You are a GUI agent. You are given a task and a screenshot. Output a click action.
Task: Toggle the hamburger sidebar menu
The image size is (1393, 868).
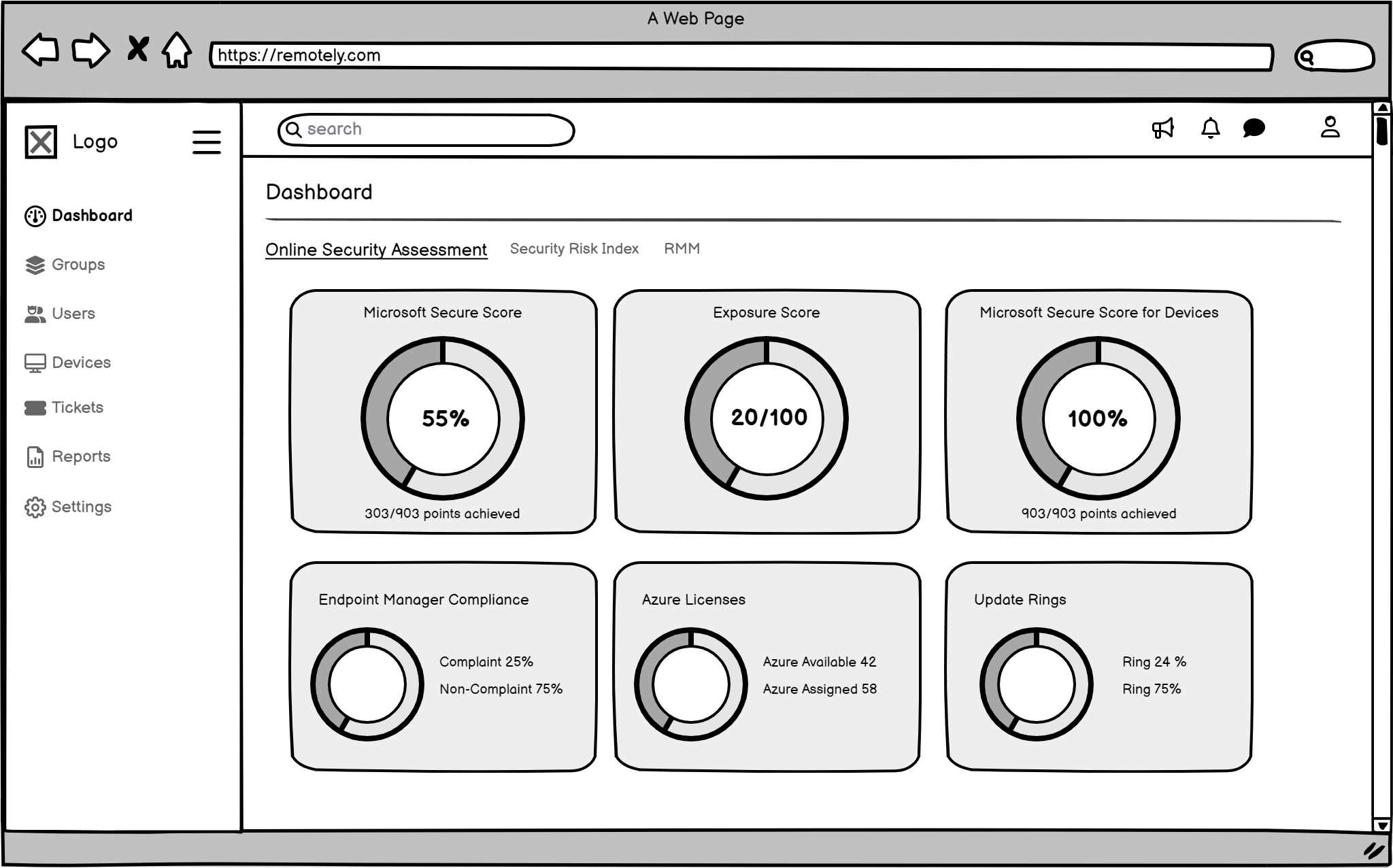(206, 142)
